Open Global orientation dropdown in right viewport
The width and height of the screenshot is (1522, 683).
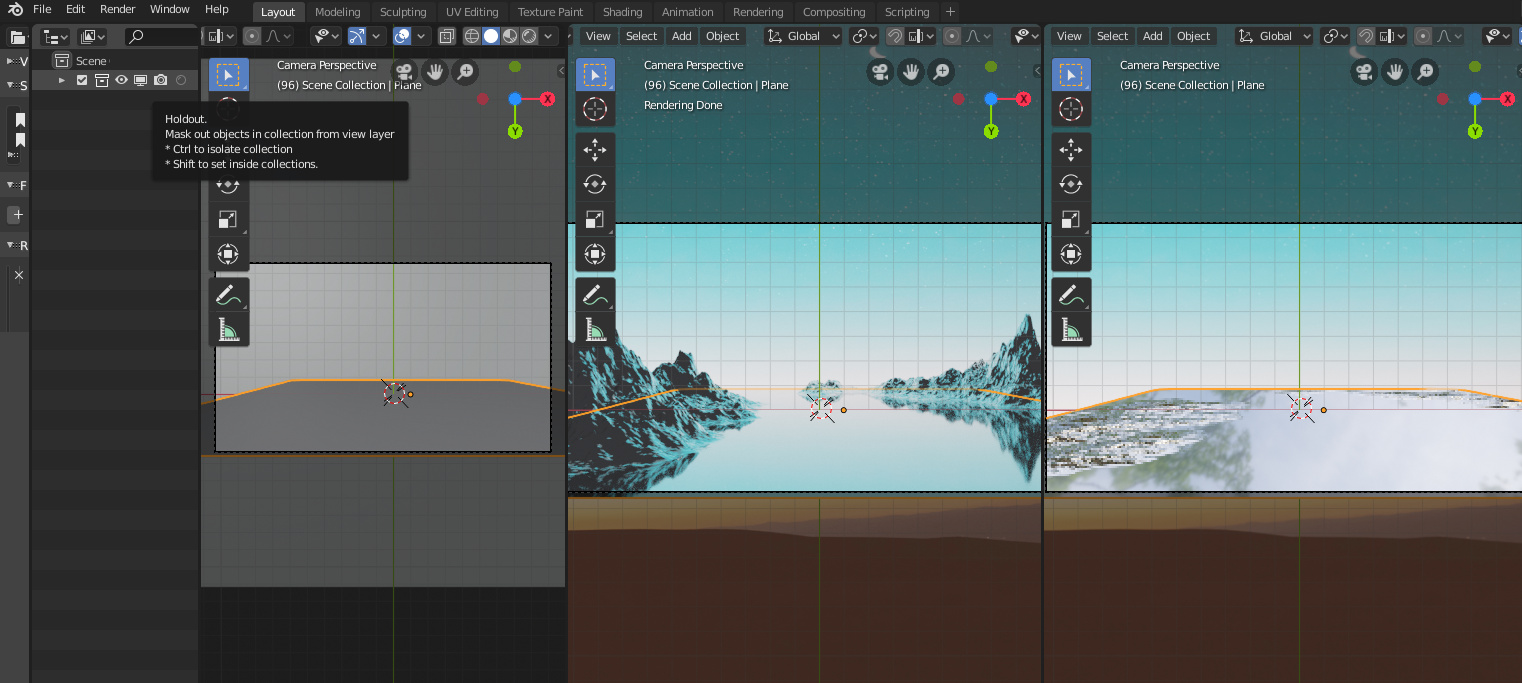click(x=1275, y=36)
